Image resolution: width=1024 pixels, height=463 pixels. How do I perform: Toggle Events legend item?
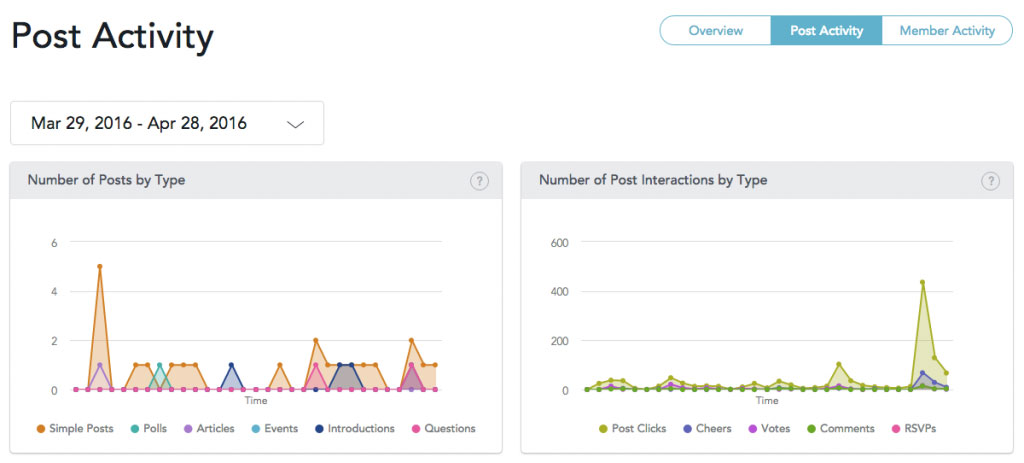tap(274, 429)
